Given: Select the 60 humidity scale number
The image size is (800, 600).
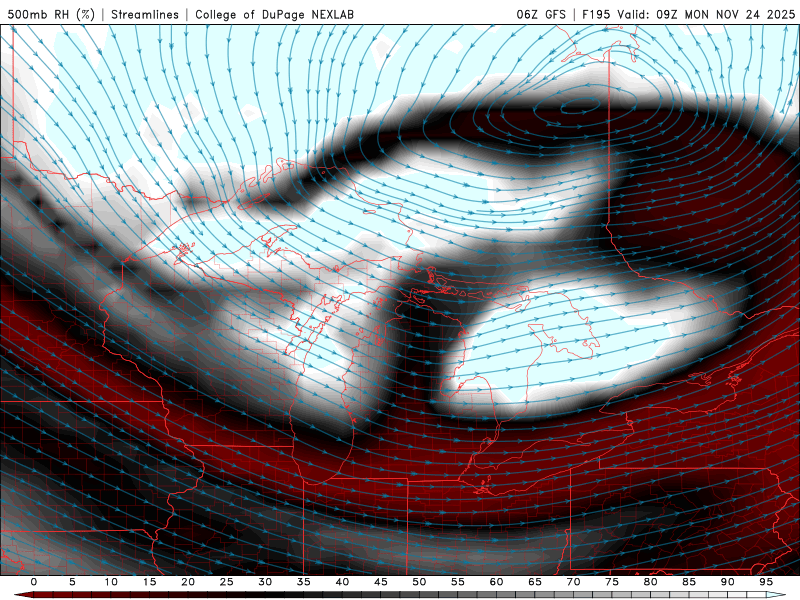Looking at the screenshot, I should point(496,582).
